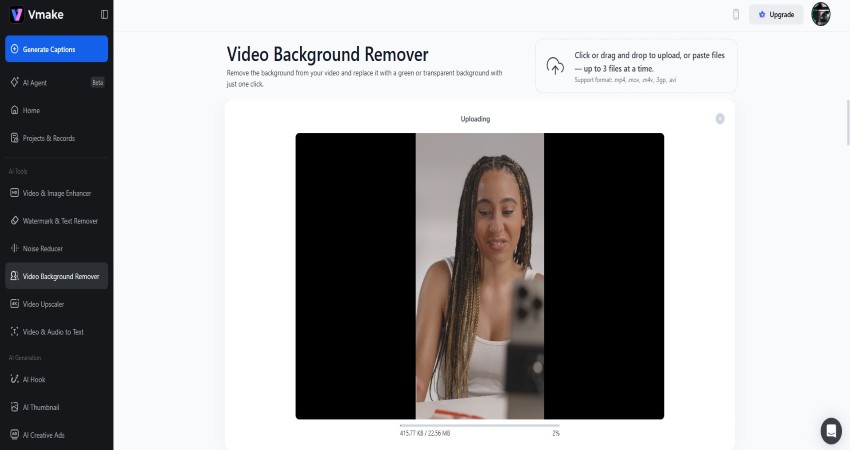Open Video & Audio to Text
Screen dimensions: 850x450
pyautogui.click(x=53, y=331)
